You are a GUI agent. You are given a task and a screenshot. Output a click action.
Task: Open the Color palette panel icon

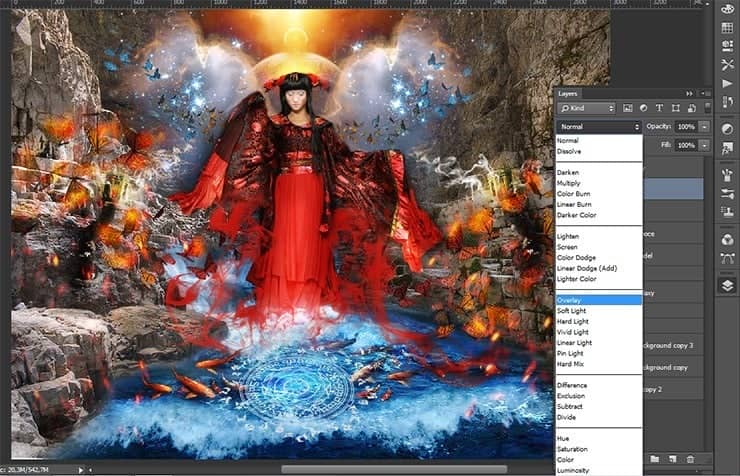[x=727, y=9]
